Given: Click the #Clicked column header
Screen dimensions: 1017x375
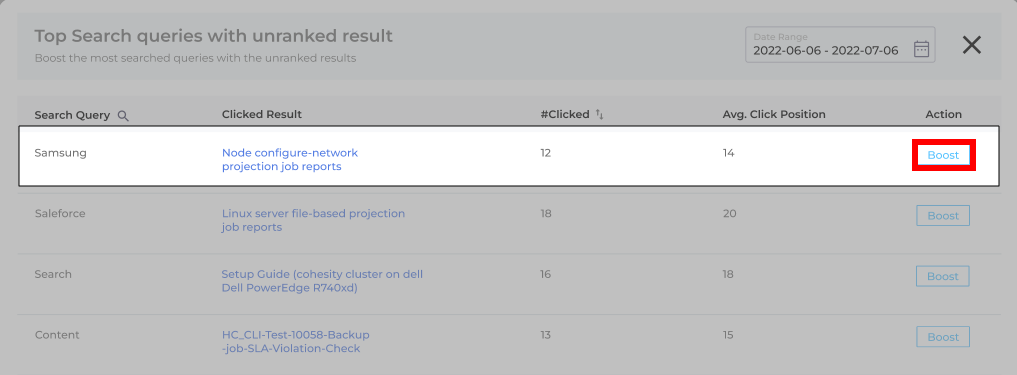Looking at the screenshot, I should pos(564,114).
